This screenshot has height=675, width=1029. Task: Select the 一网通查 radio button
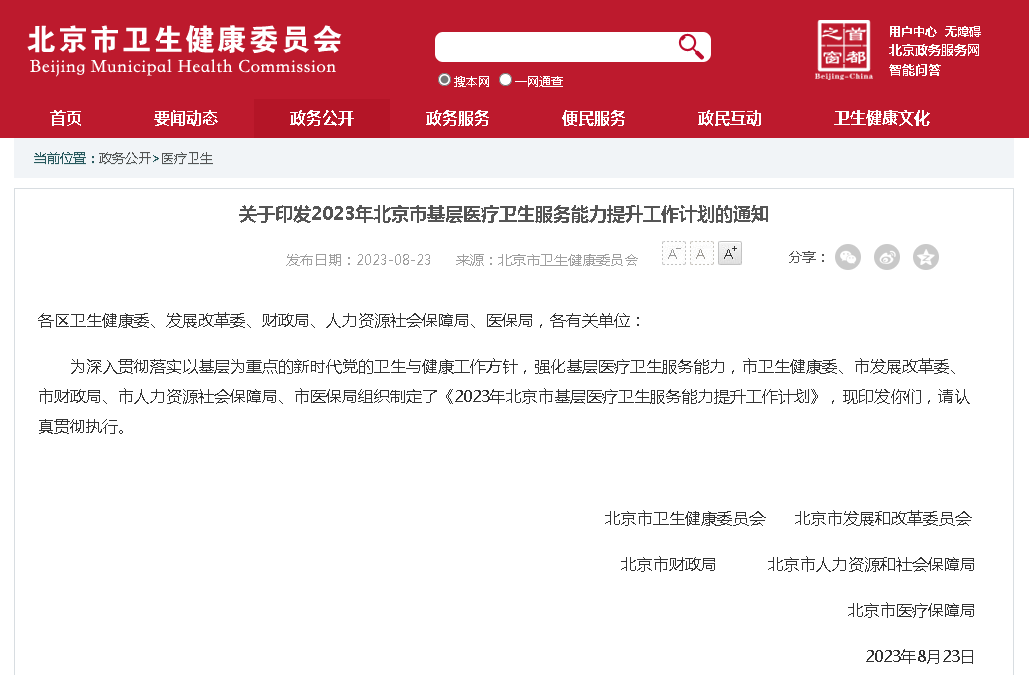[x=505, y=79]
